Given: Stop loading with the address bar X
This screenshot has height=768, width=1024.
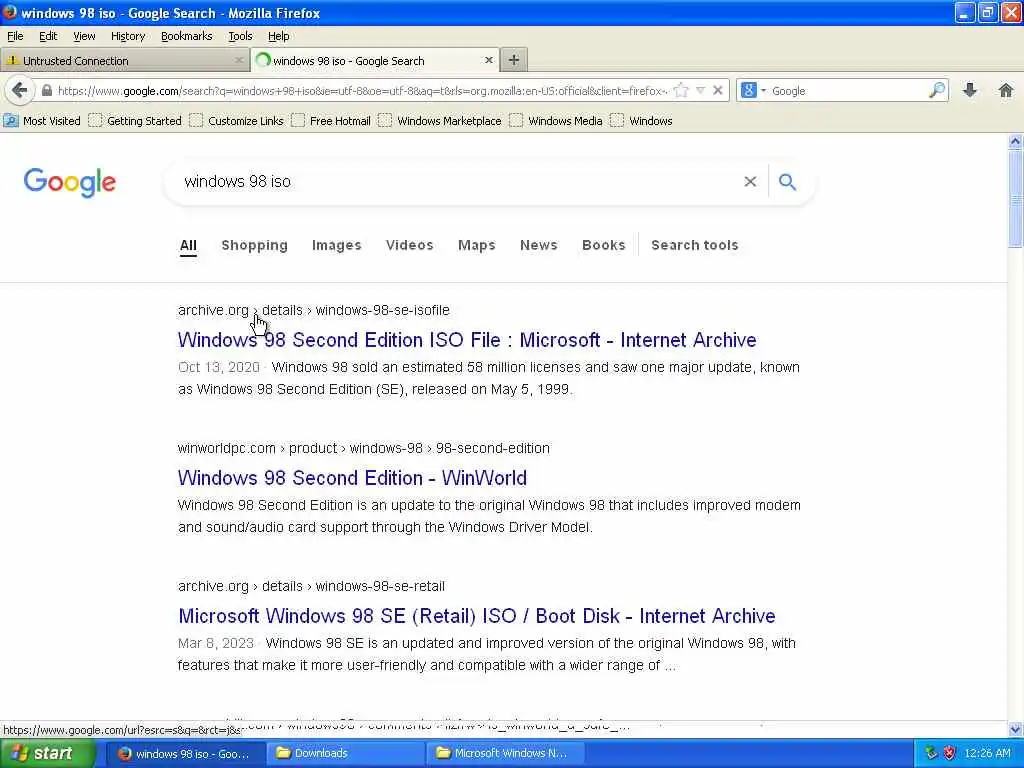Looking at the screenshot, I should tap(718, 91).
